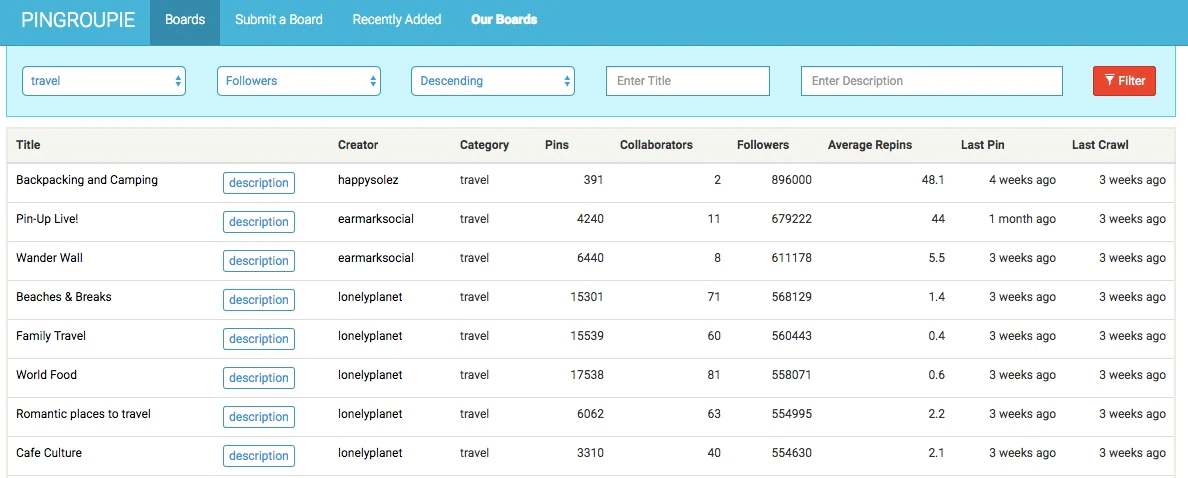Viewport: 1188px width, 478px height.
Task: Open description of Wander Wall board
Action: click(x=259, y=261)
